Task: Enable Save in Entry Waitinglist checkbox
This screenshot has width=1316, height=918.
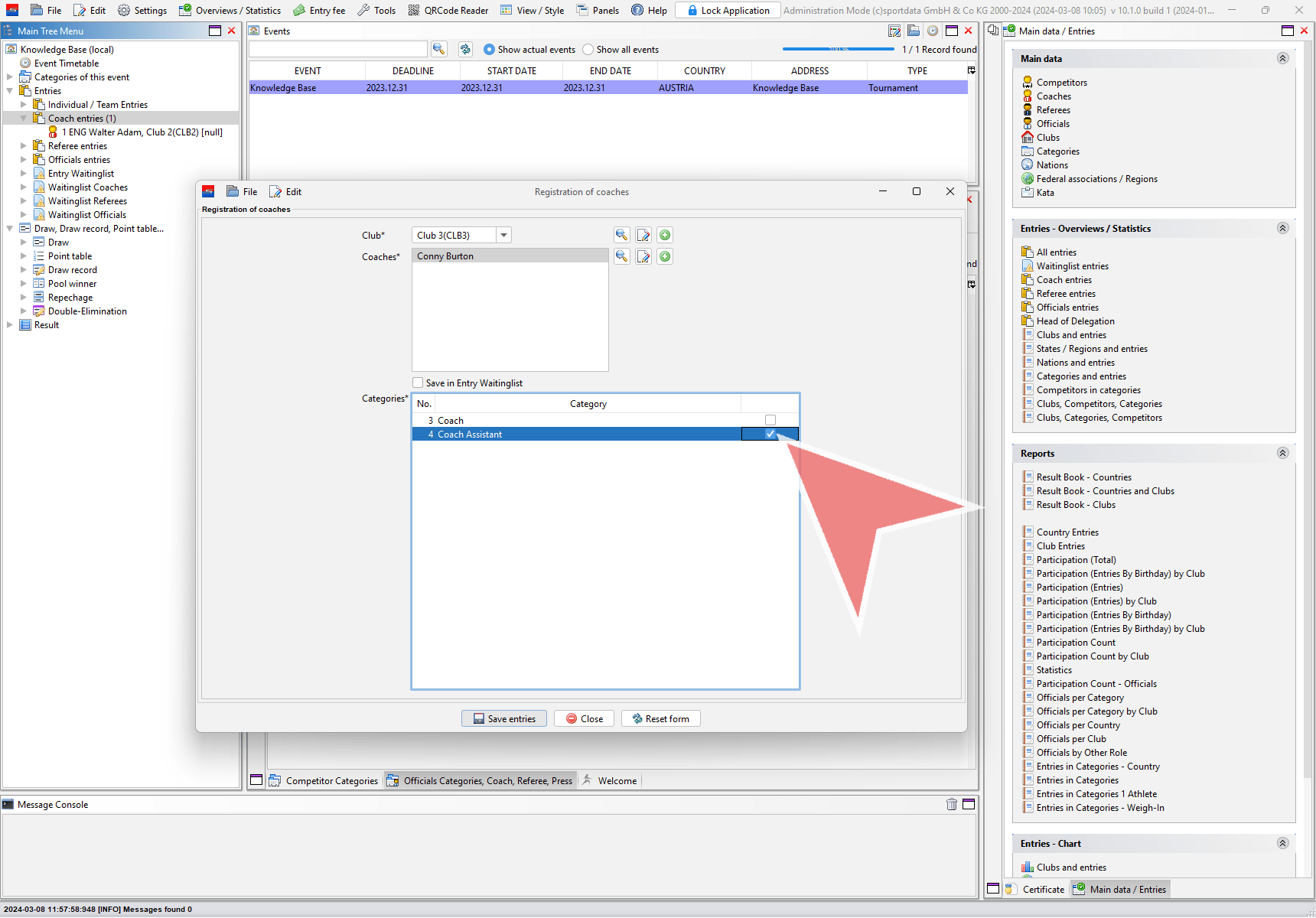Action: pyautogui.click(x=418, y=382)
